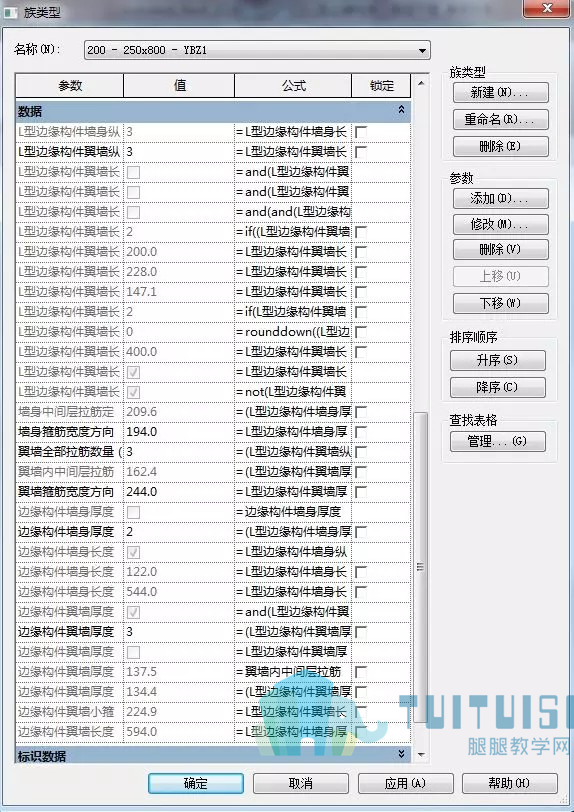Click value 3 of 翼墙全部拉筋数量 row
This screenshot has width=574, height=812.
pos(179,452)
